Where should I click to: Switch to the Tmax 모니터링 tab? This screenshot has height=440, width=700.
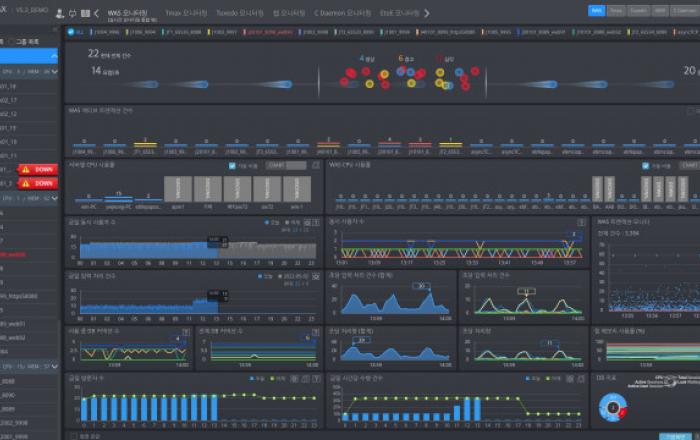[x=186, y=13]
